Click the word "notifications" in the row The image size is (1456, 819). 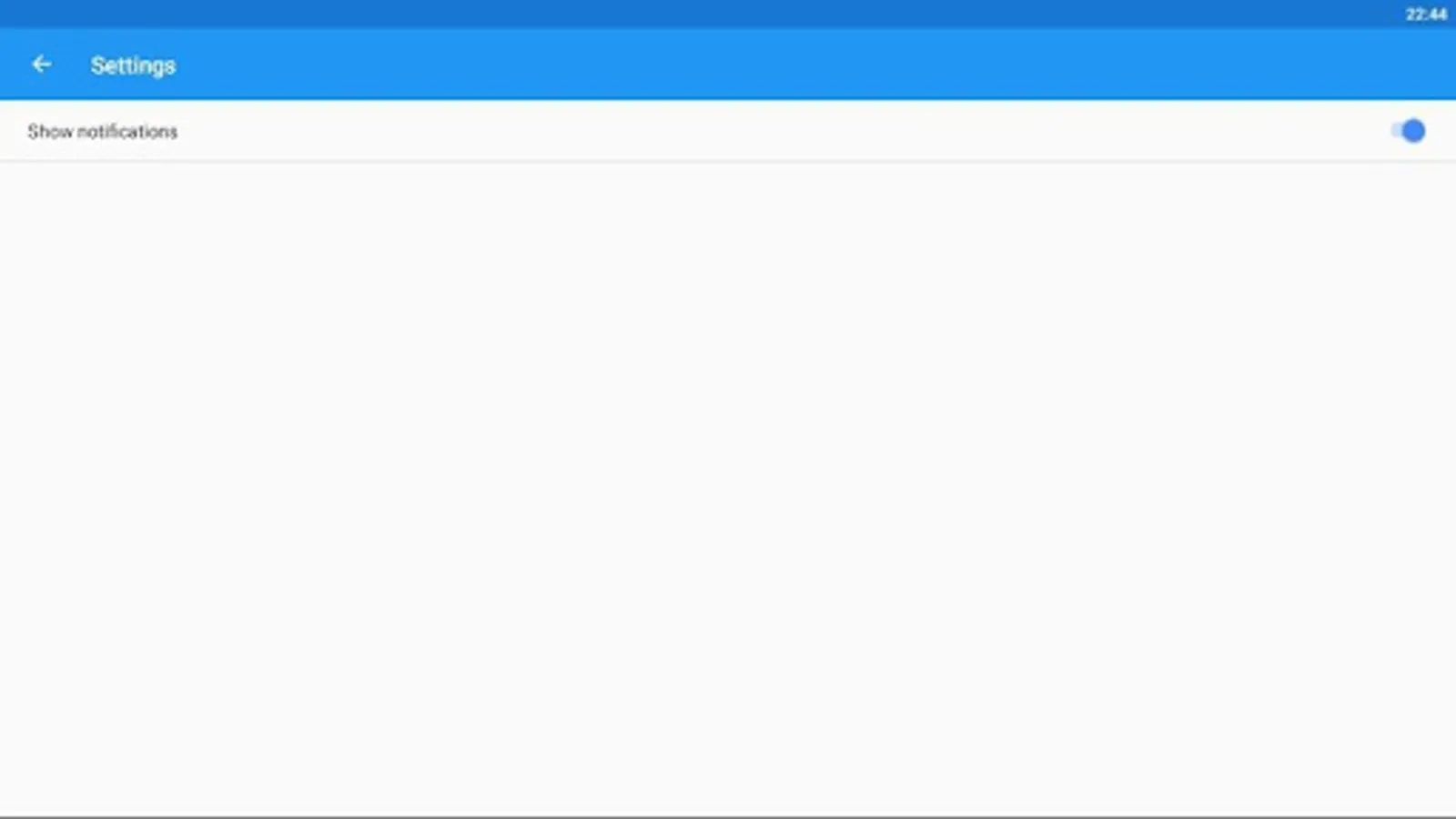[x=127, y=132]
